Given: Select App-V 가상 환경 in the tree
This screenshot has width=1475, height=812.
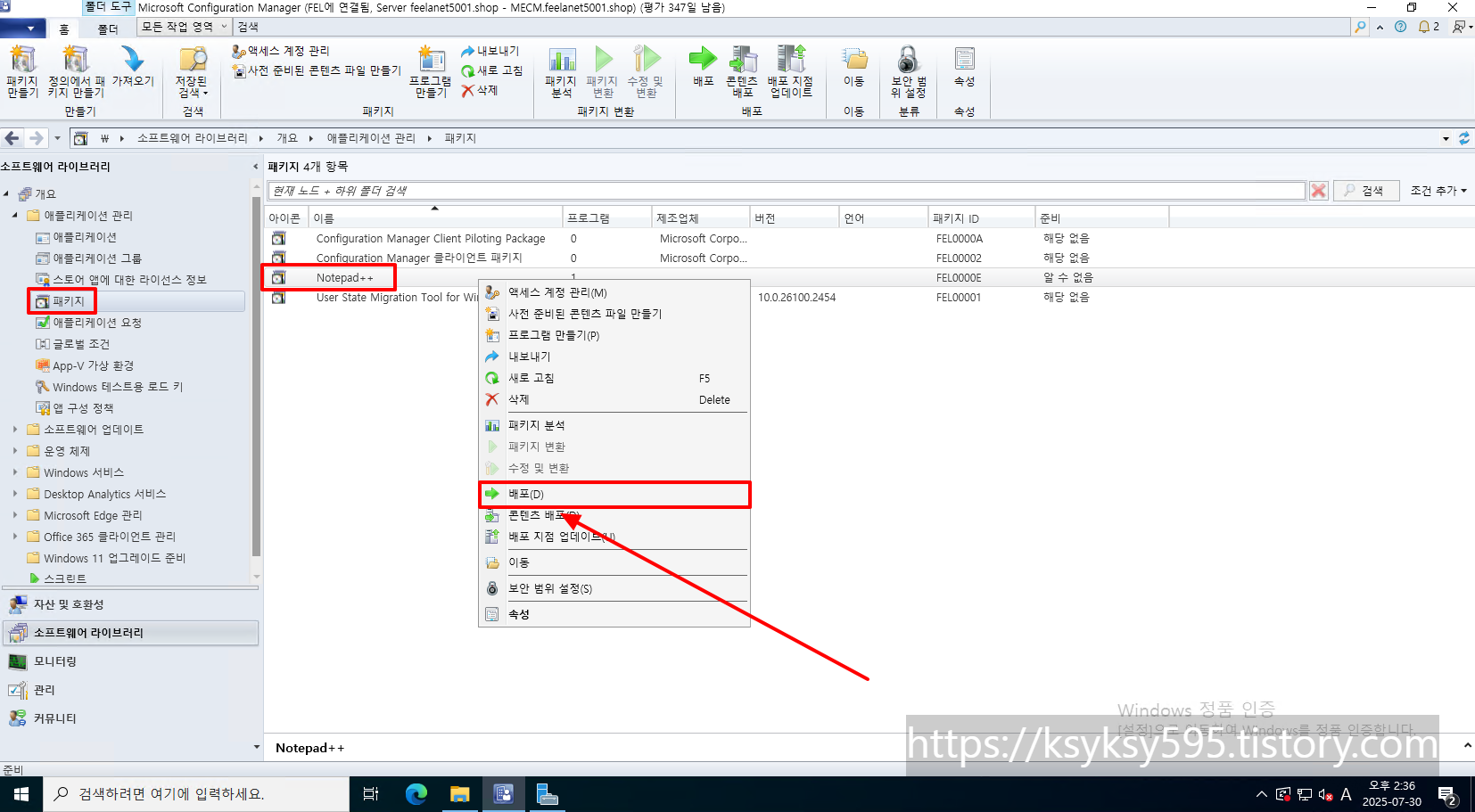Looking at the screenshot, I should (93, 365).
